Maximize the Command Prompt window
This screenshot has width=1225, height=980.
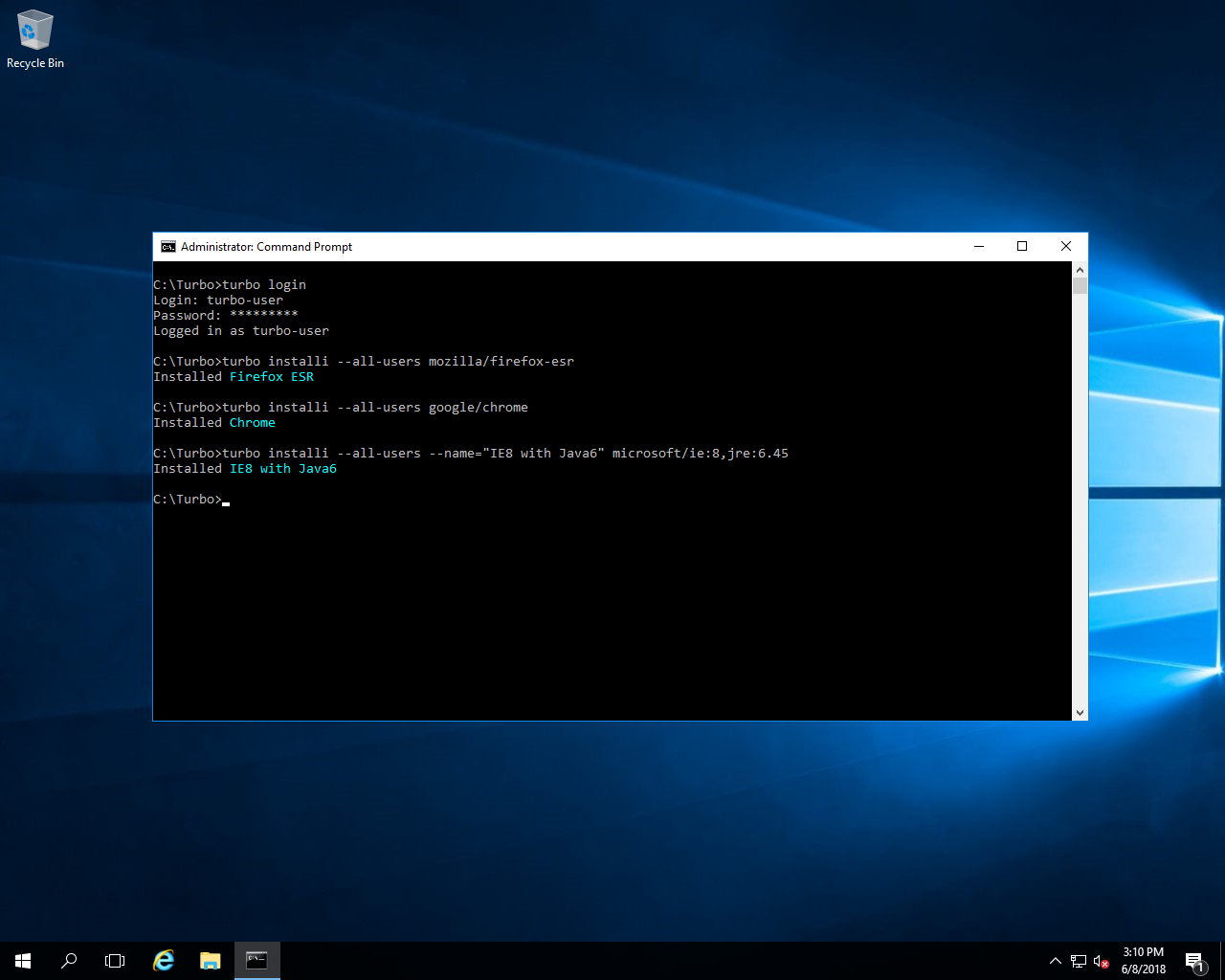[x=1021, y=246]
